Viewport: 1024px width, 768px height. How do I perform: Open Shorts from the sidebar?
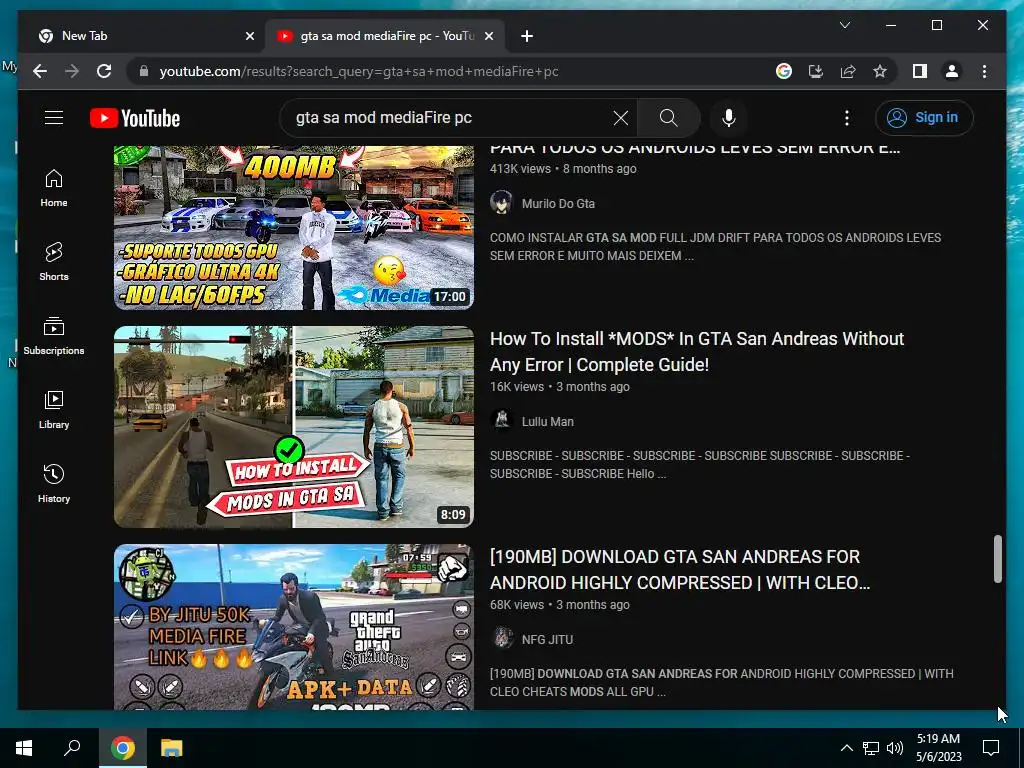(54, 262)
